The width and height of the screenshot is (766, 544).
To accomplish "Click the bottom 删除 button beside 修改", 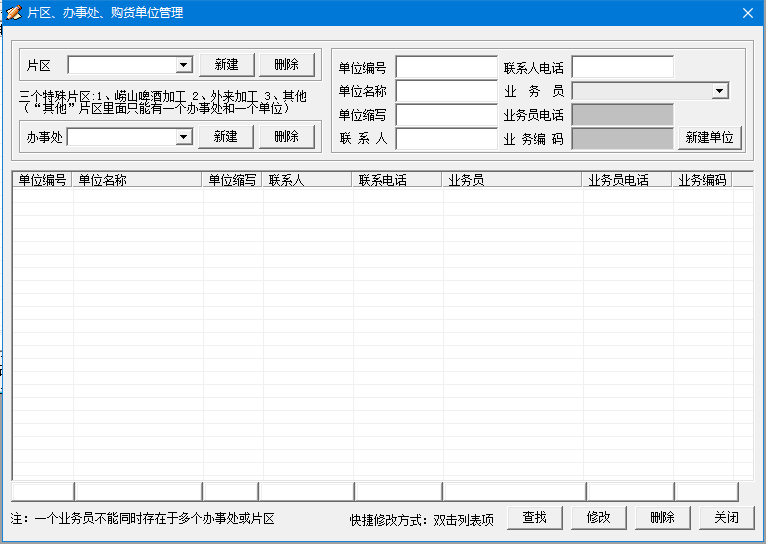I will point(663,517).
